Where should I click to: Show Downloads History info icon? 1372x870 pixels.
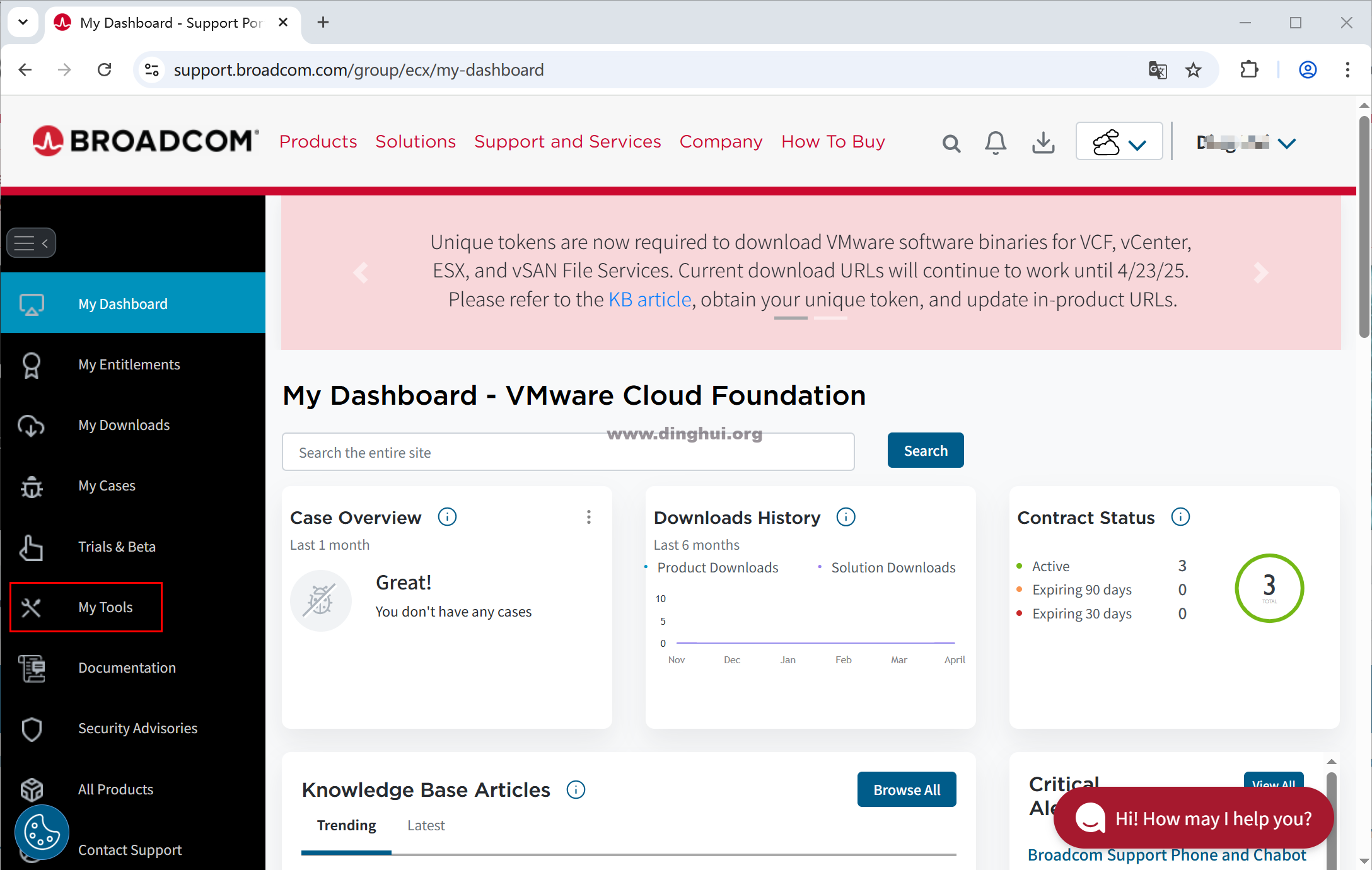click(x=846, y=517)
